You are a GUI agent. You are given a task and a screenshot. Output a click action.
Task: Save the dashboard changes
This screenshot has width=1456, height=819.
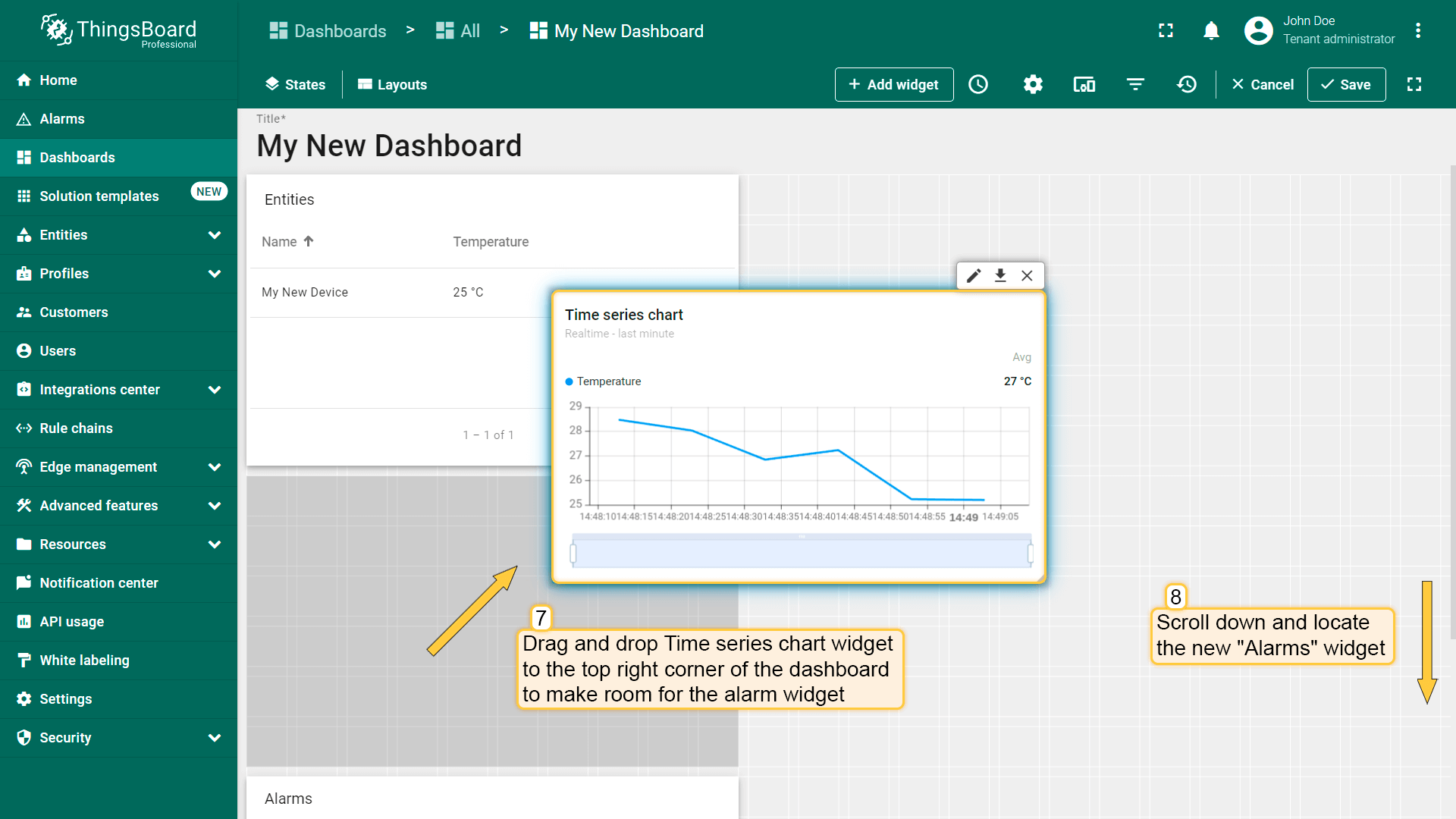pos(1346,84)
